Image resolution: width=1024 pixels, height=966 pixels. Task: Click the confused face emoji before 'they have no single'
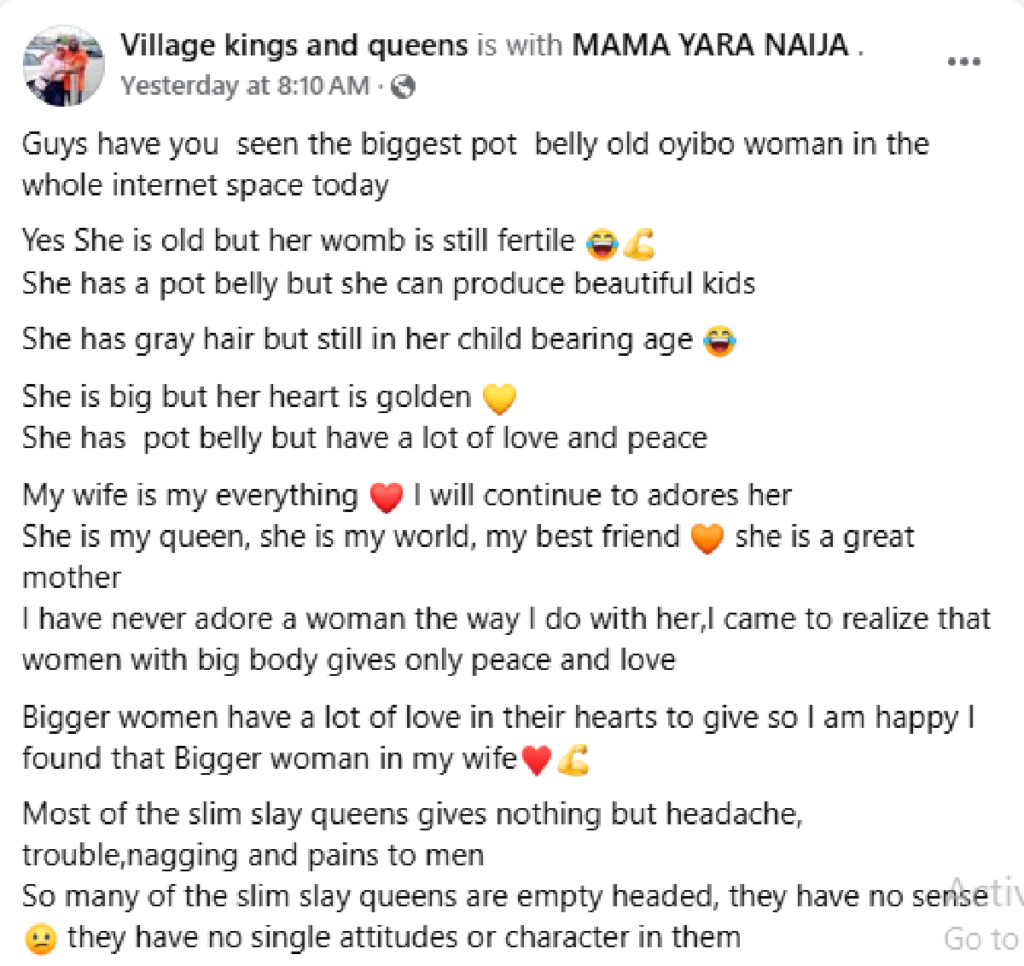40,940
